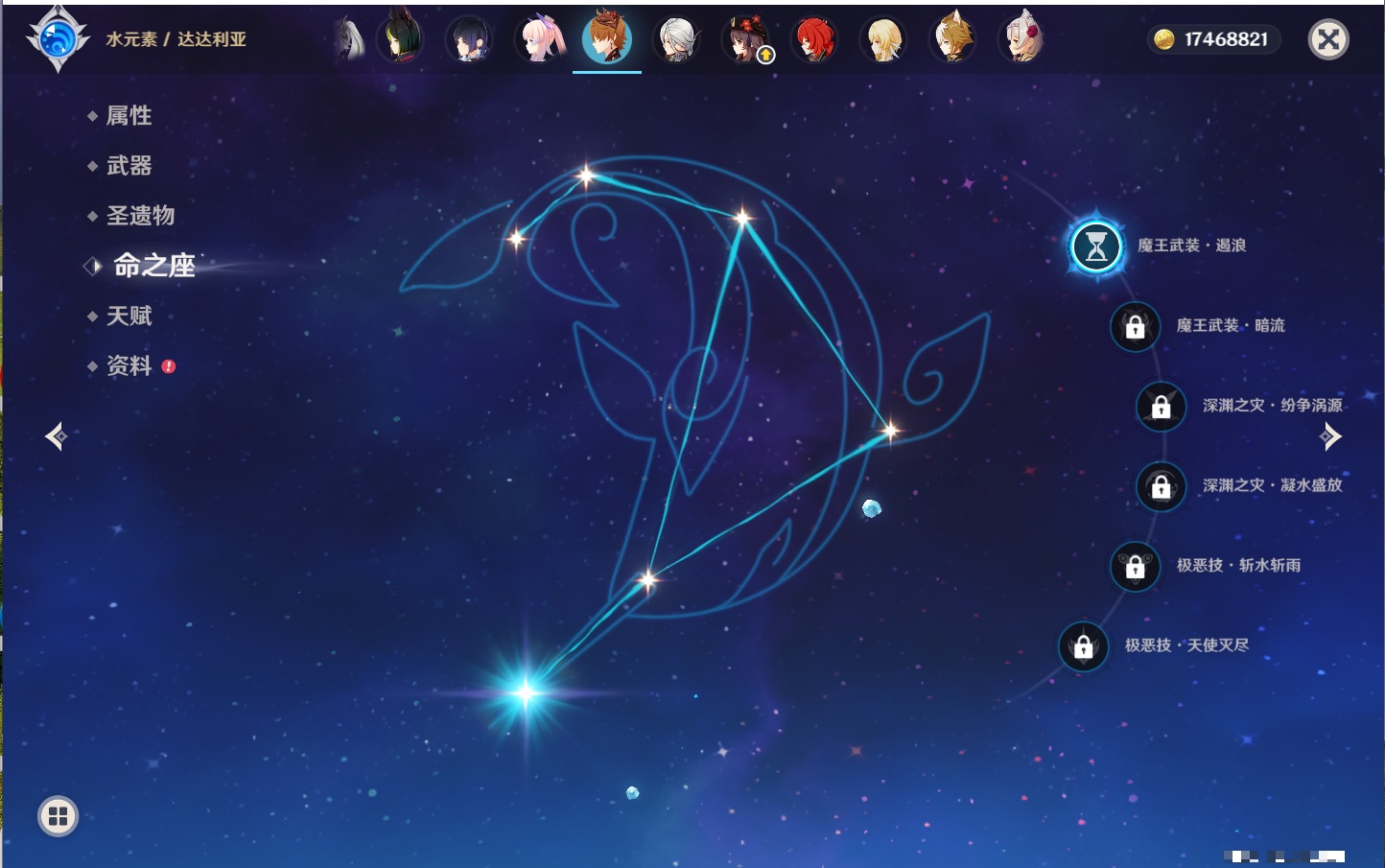
Task: Click the 魔王武装·遏浪 constellation label
Action: pos(1191,246)
